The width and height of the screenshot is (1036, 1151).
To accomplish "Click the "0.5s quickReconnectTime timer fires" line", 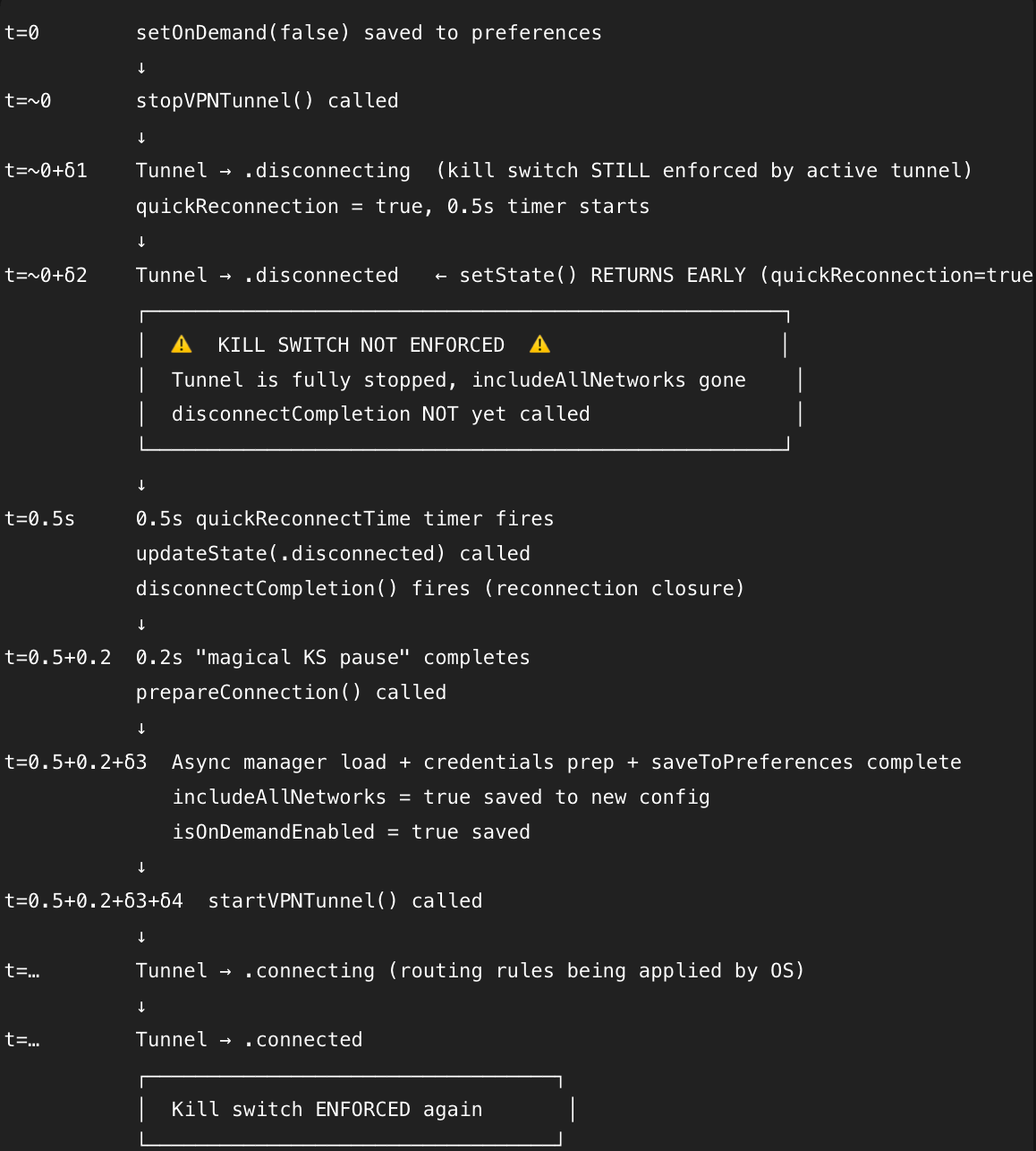I will [x=344, y=519].
